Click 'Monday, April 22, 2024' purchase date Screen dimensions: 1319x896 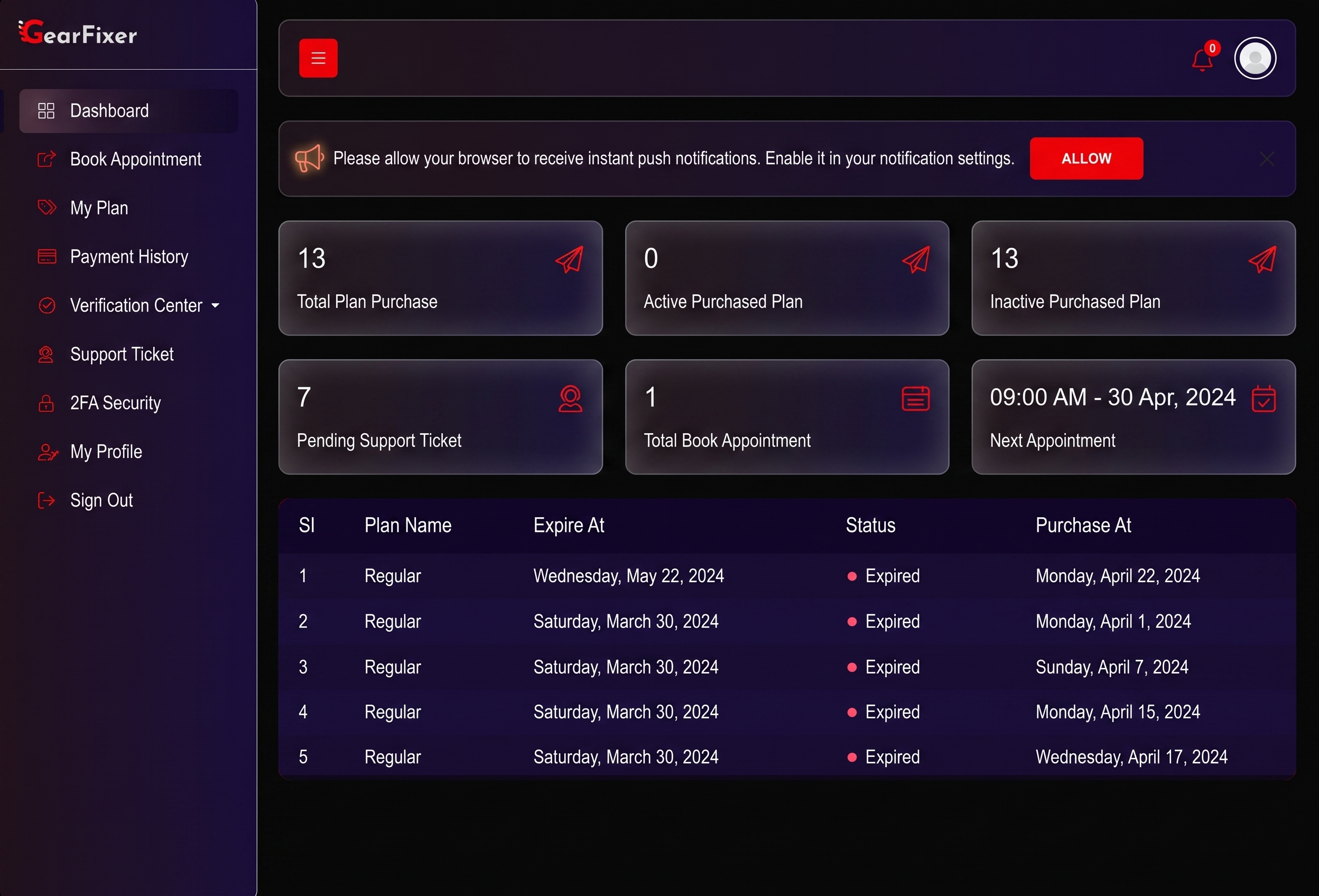(1118, 576)
